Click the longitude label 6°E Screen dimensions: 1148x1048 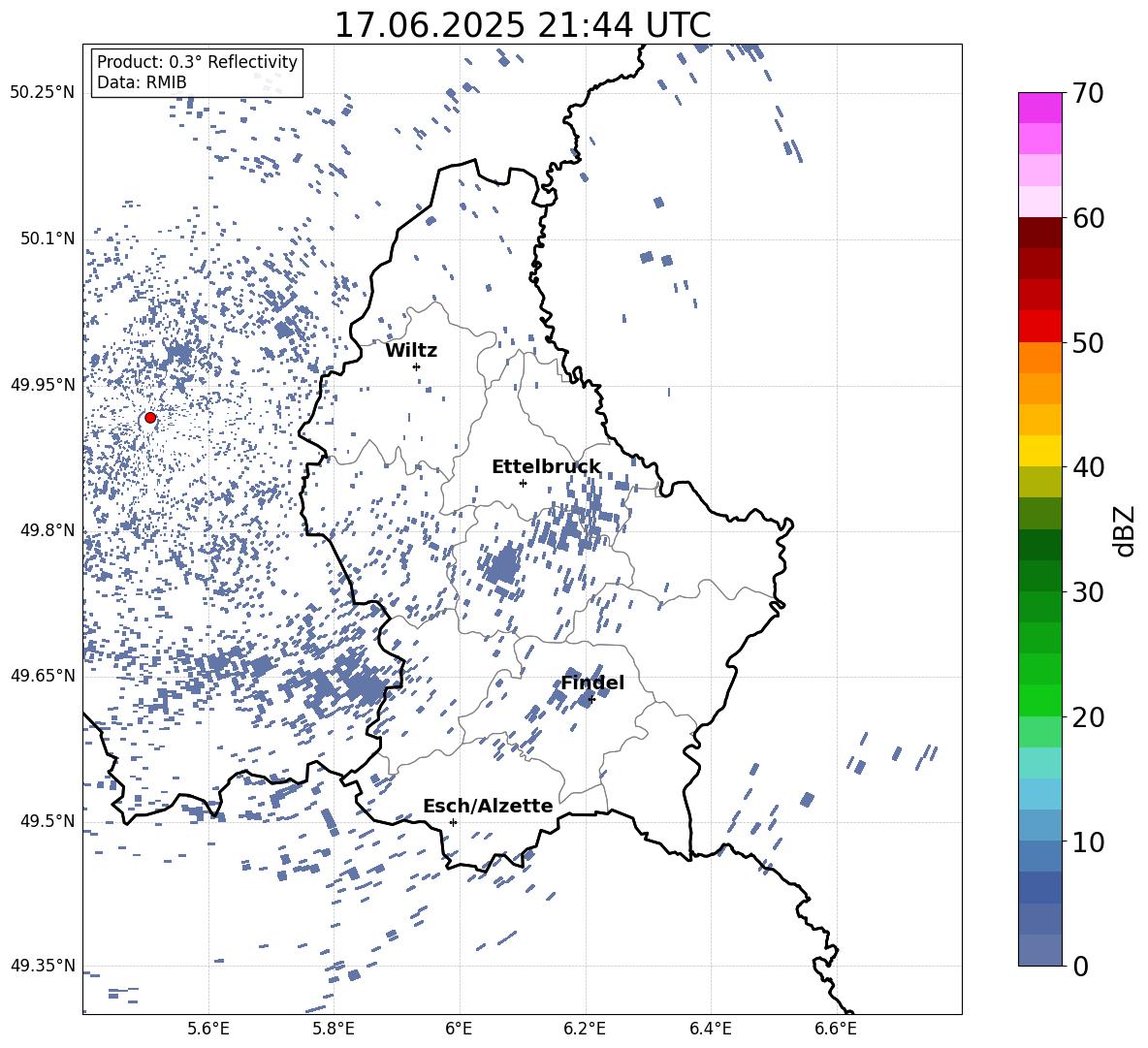(459, 1029)
